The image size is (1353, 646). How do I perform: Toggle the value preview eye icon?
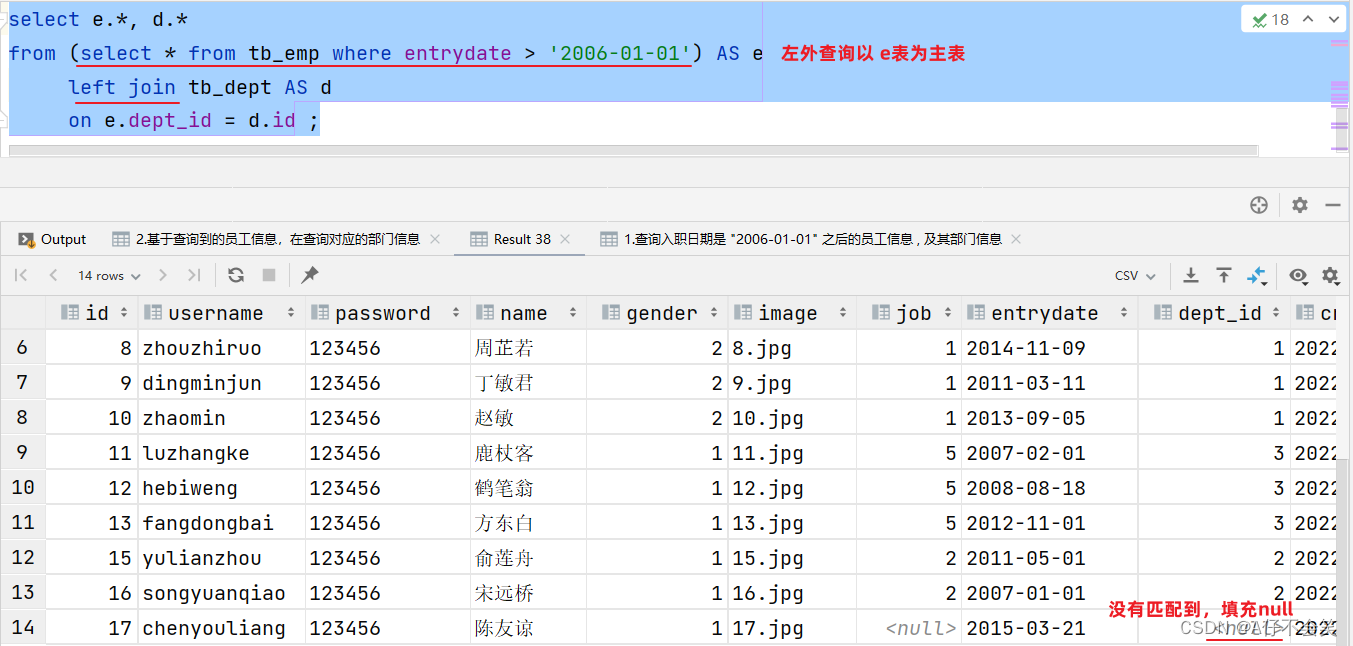tap(1296, 276)
